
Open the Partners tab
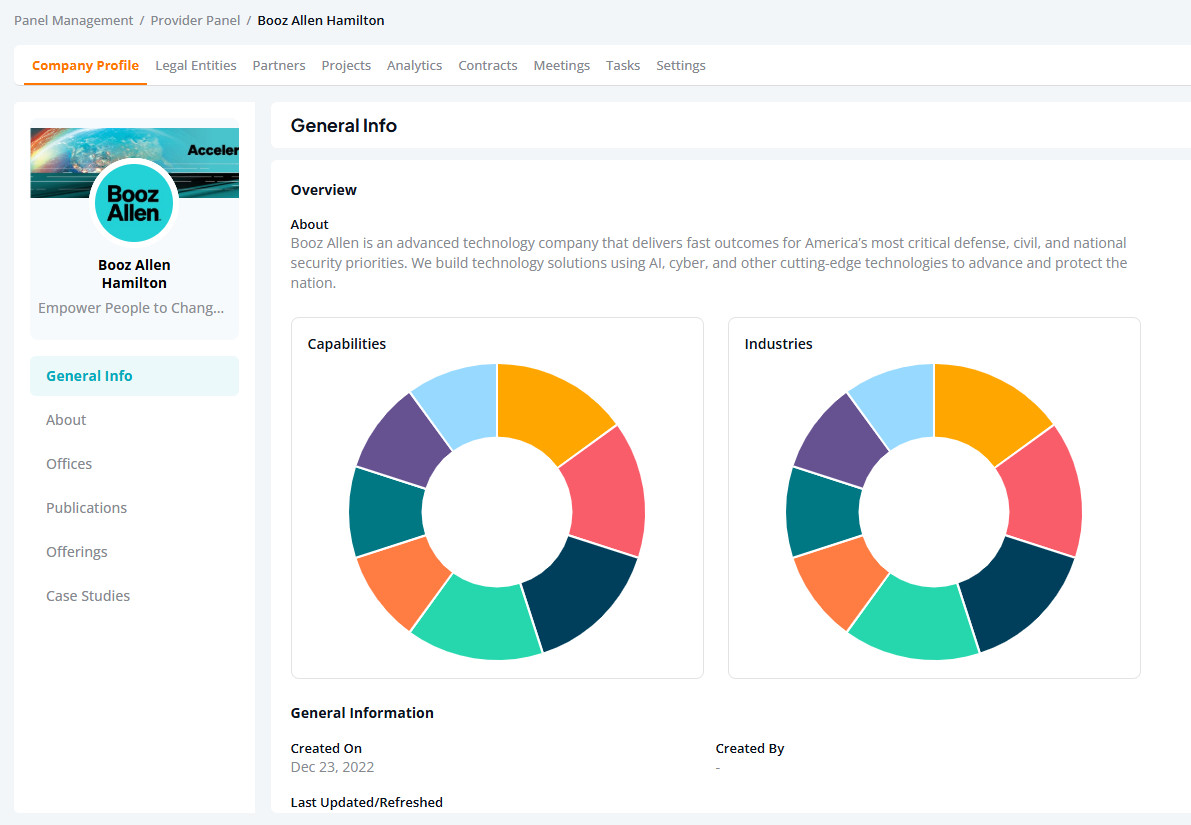[279, 65]
